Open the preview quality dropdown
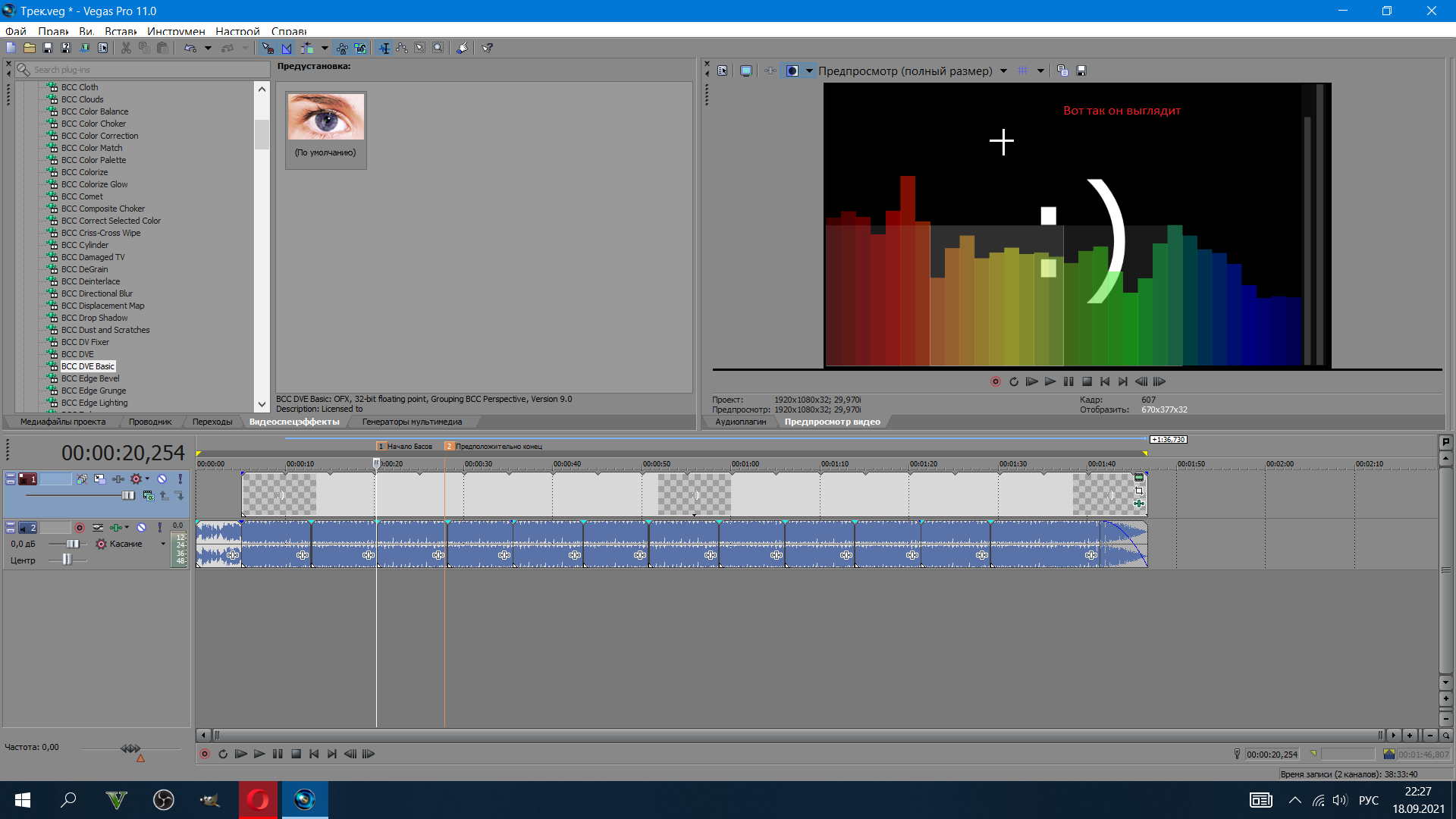 point(1003,71)
